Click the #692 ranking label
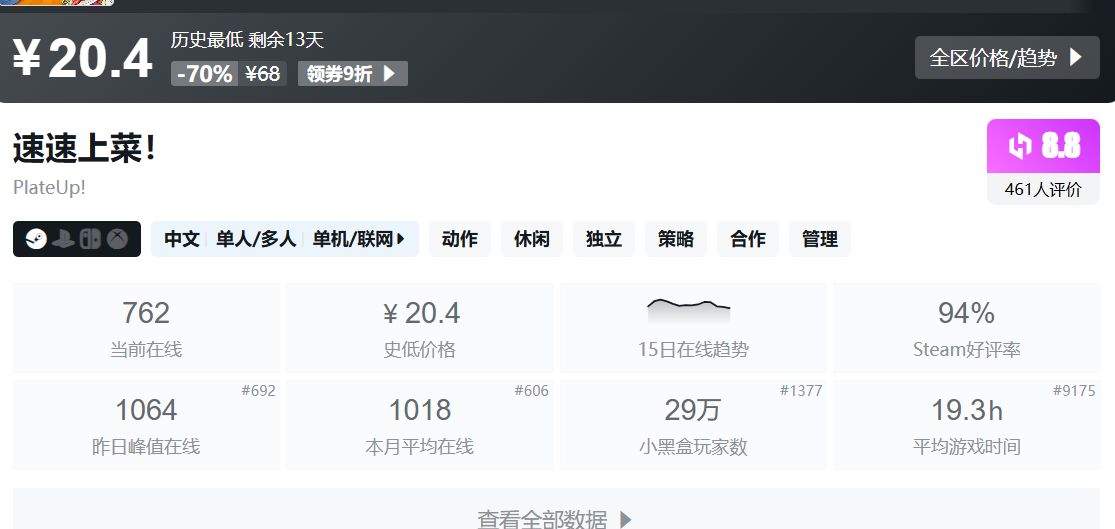The height and width of the screenshot is (529, 1115). pyautogui.click(x=258, y=390)
